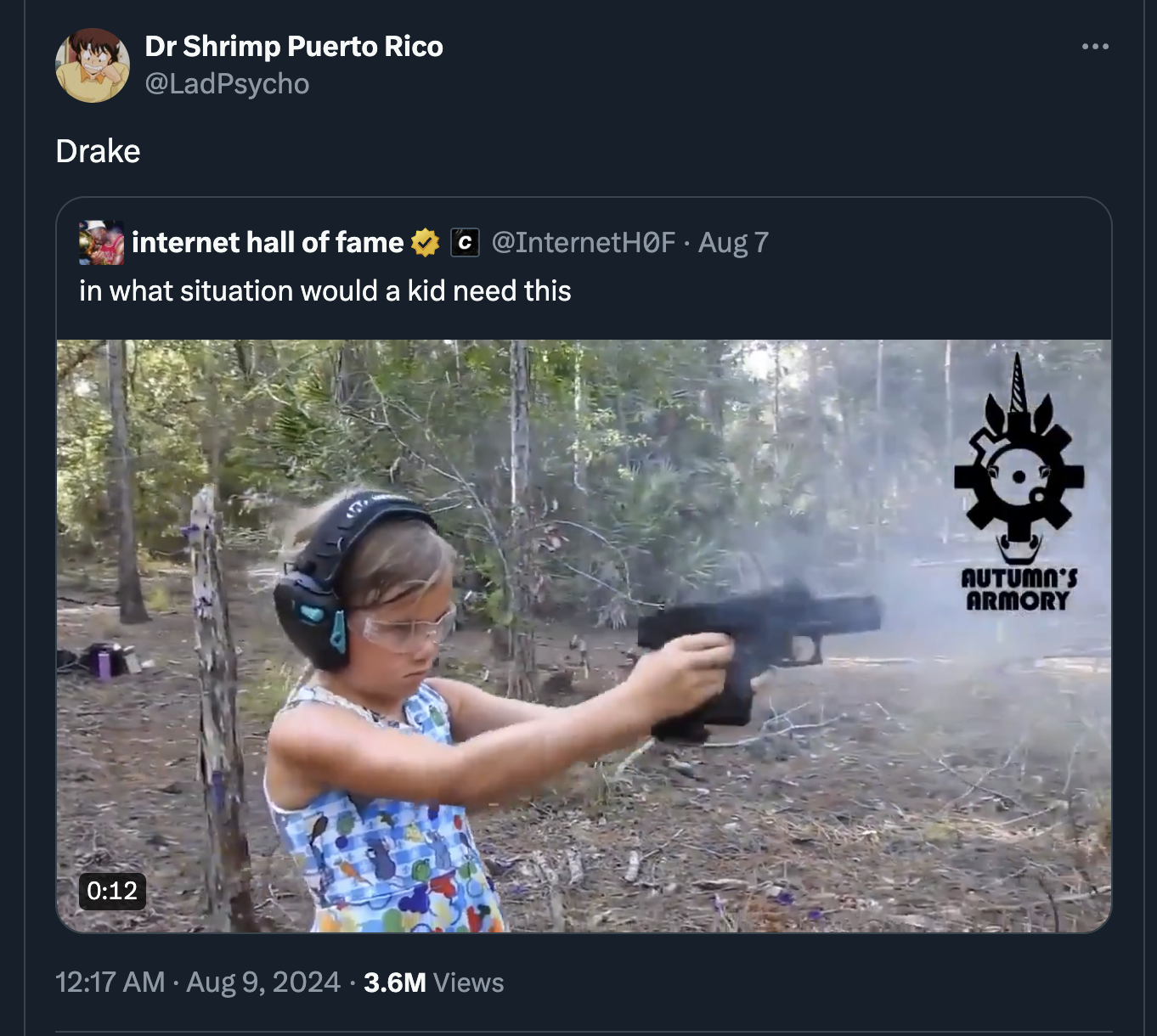Click the Aug 7 quoted tweet date
Image resolution: width=1157 pixels, height=1036 pixels.
[x=733, y=243]
